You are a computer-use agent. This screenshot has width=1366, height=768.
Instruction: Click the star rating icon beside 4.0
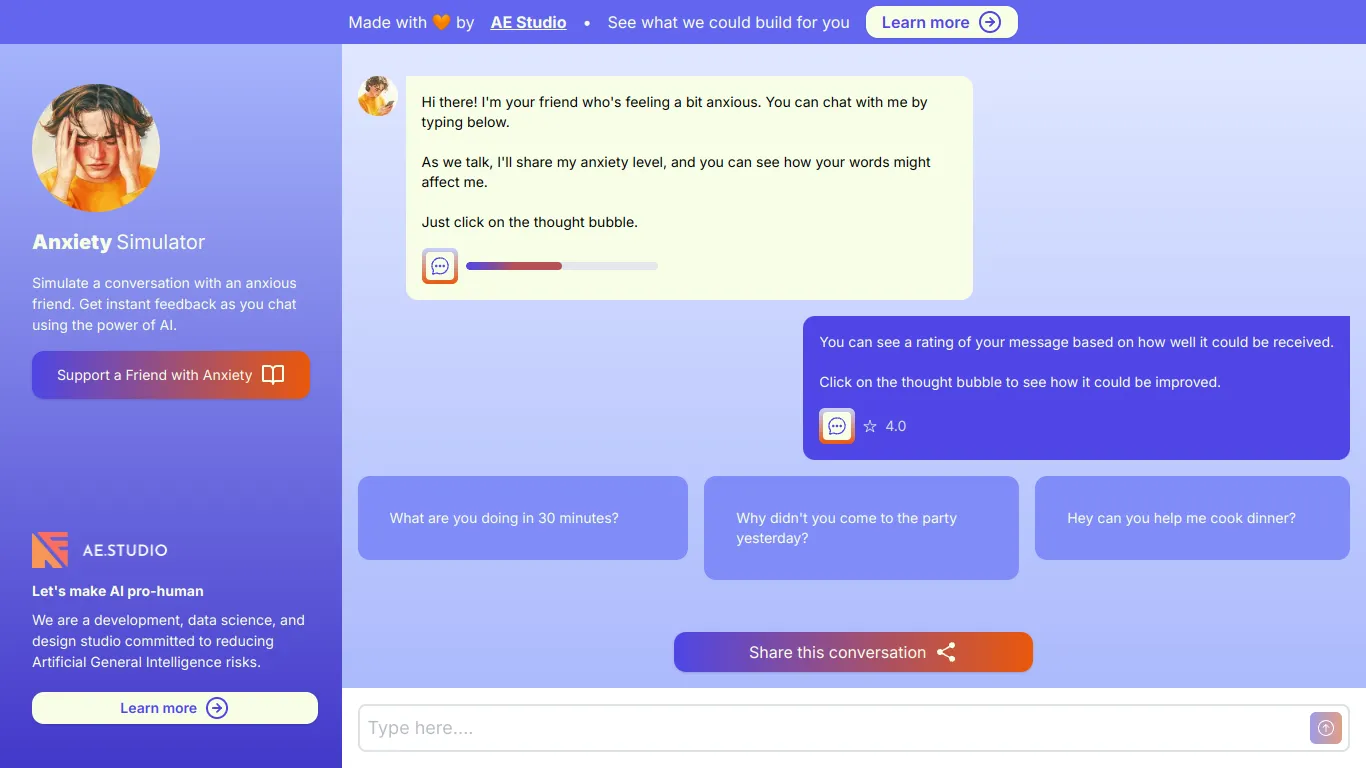[870, 426]
